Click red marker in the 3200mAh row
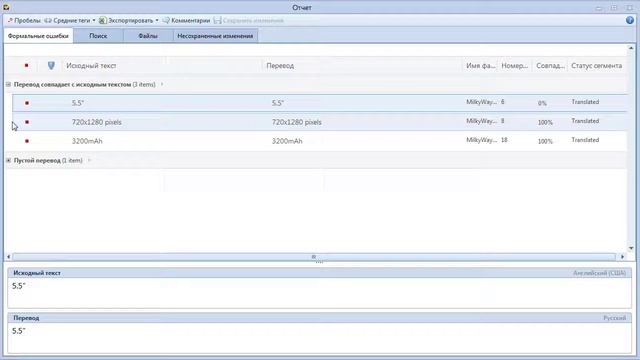This screenshot has width=640, height=360. pos(27,141)
